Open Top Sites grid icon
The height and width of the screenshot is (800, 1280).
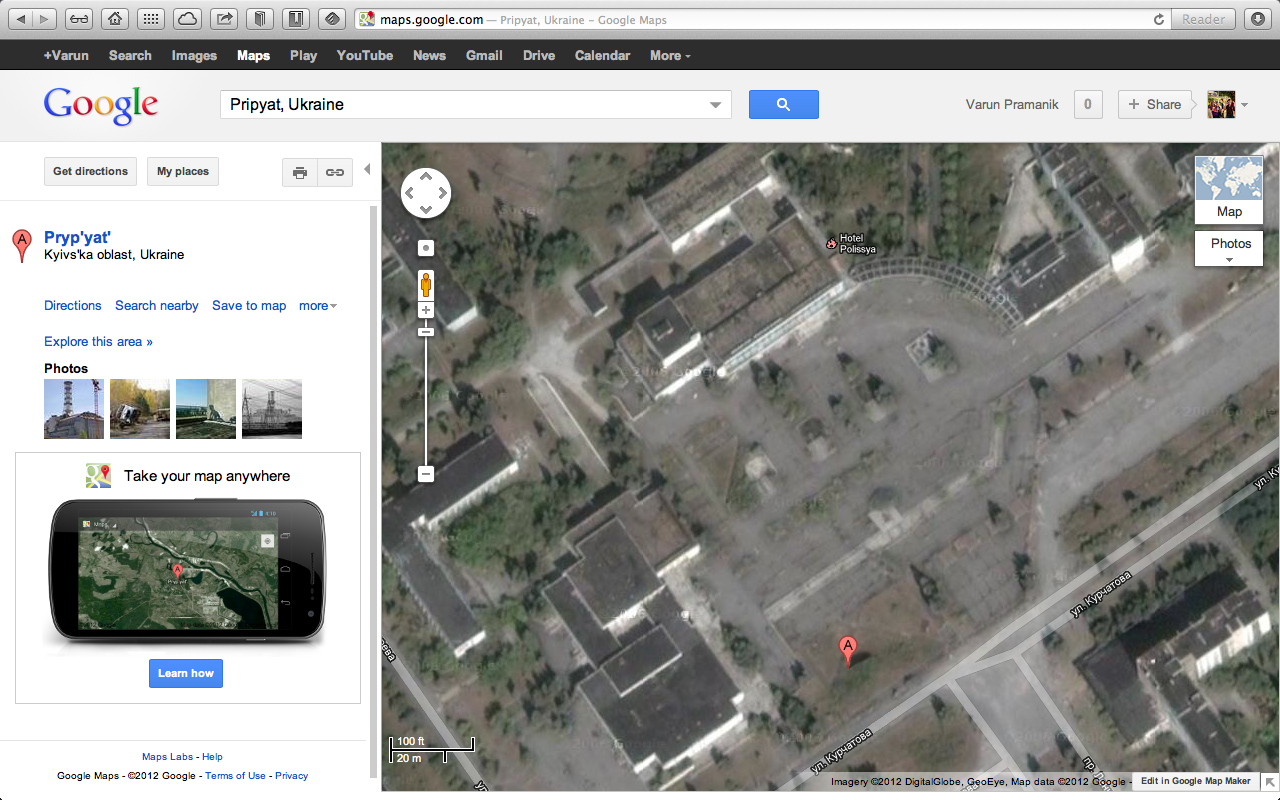pyautogui.click(x=151, y=19)
